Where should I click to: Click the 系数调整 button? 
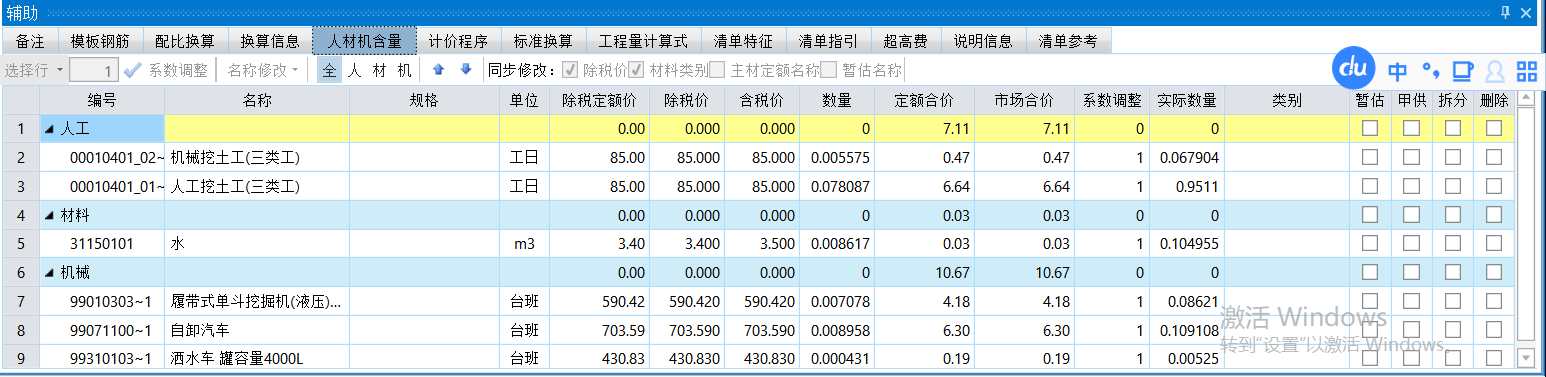tap(178, 70)
